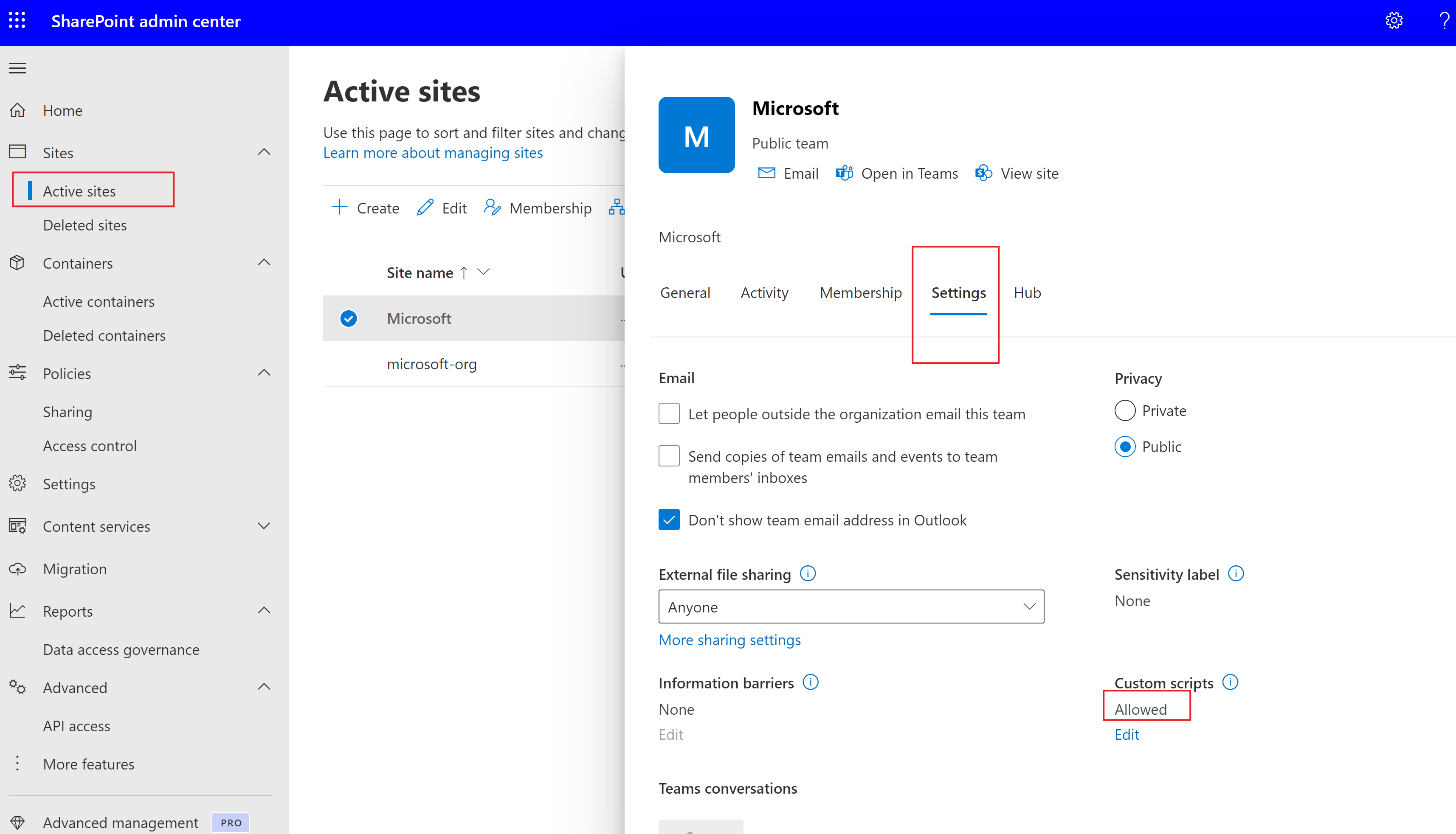
Task: Go to Deleted sites in sidebar
Action: click(x=85, y=225)
